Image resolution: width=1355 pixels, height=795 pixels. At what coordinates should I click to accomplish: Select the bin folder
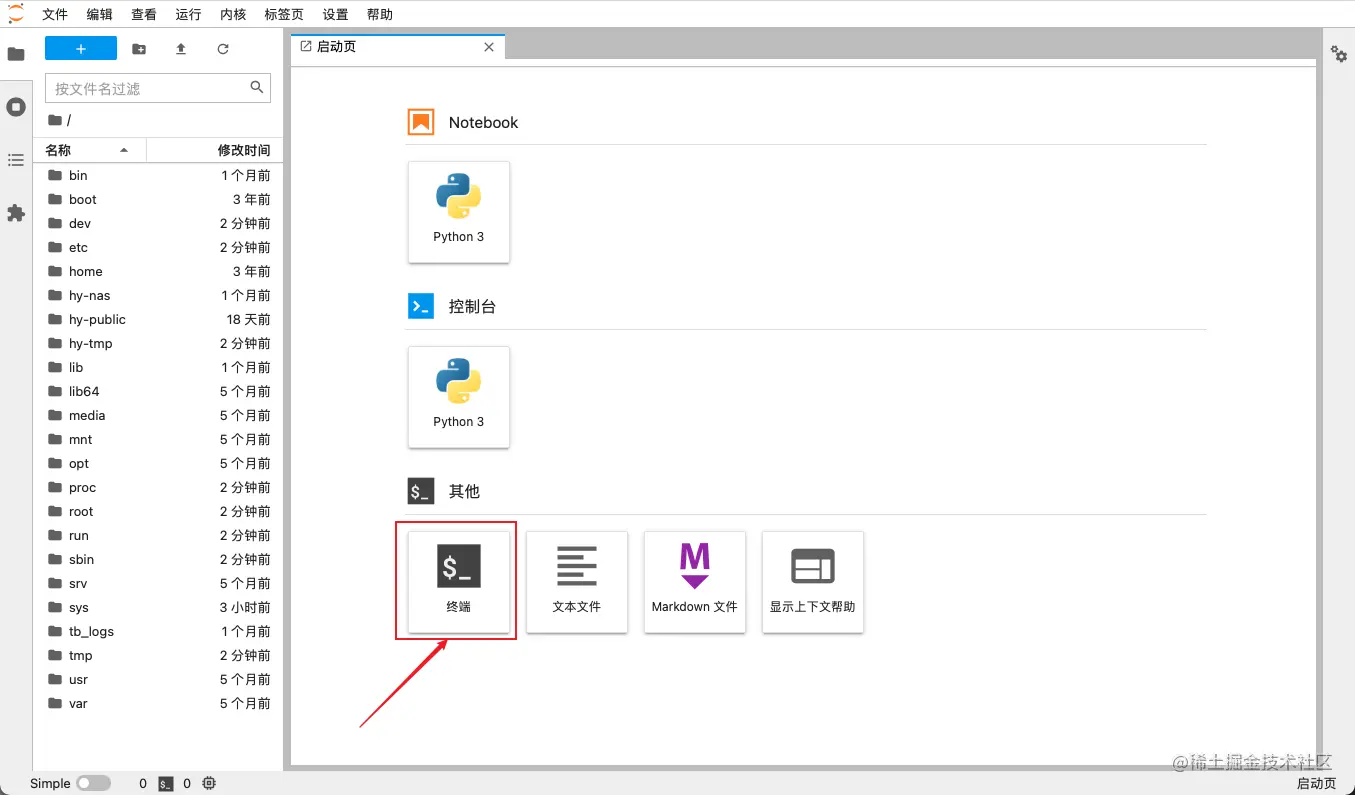coord(158,175)
